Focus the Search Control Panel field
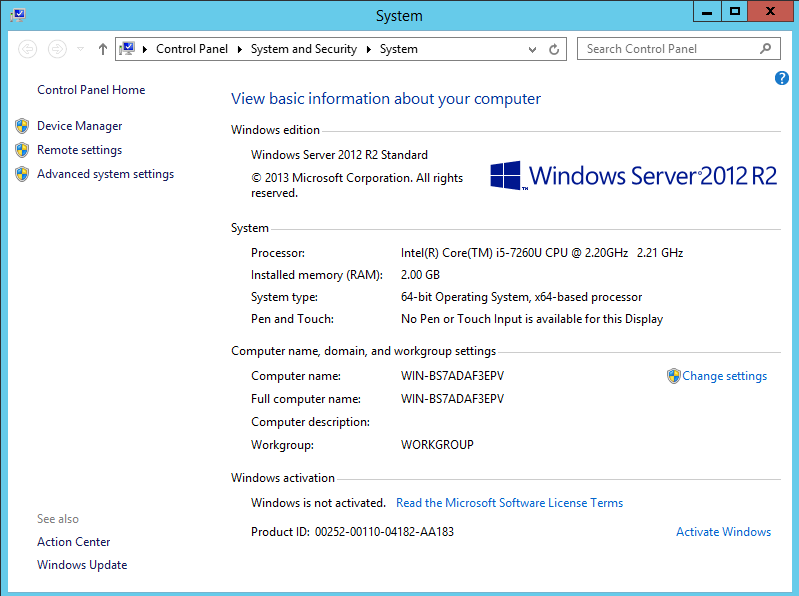This screenshot has width=799, height=596. pos(679,49)
